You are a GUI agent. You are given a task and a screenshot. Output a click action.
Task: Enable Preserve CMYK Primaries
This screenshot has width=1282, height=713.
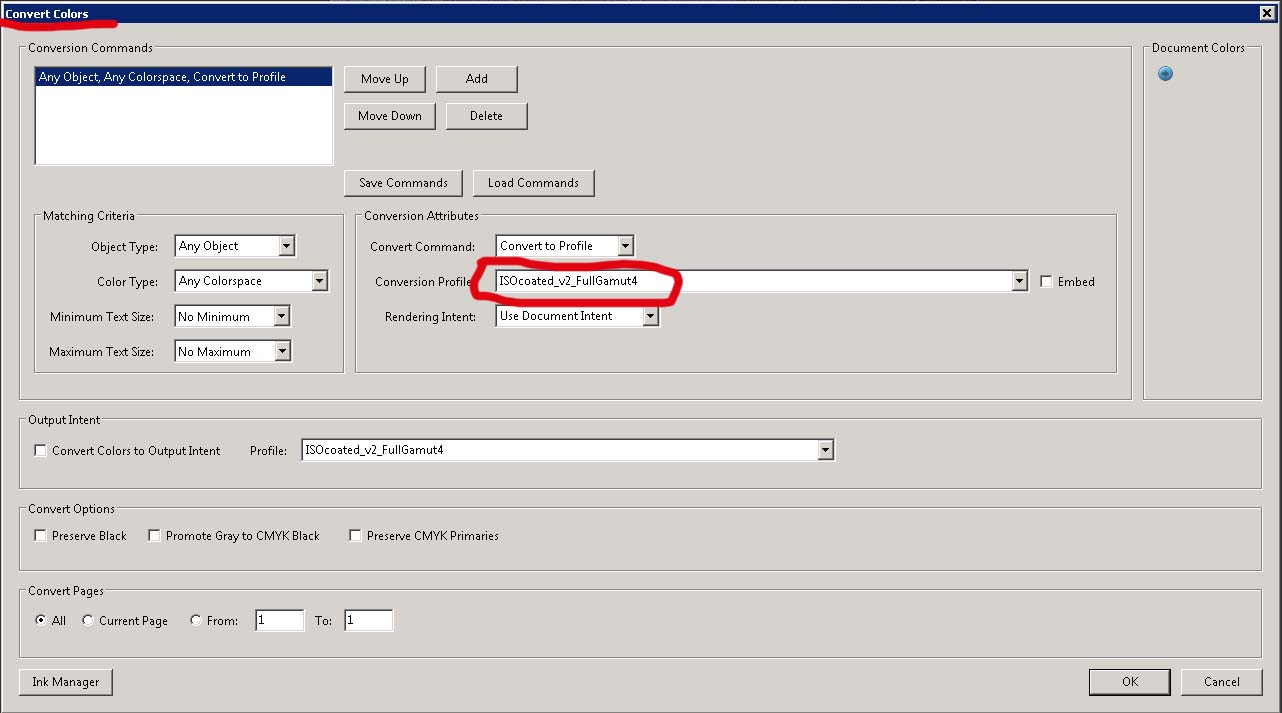(x=355, y=536)
